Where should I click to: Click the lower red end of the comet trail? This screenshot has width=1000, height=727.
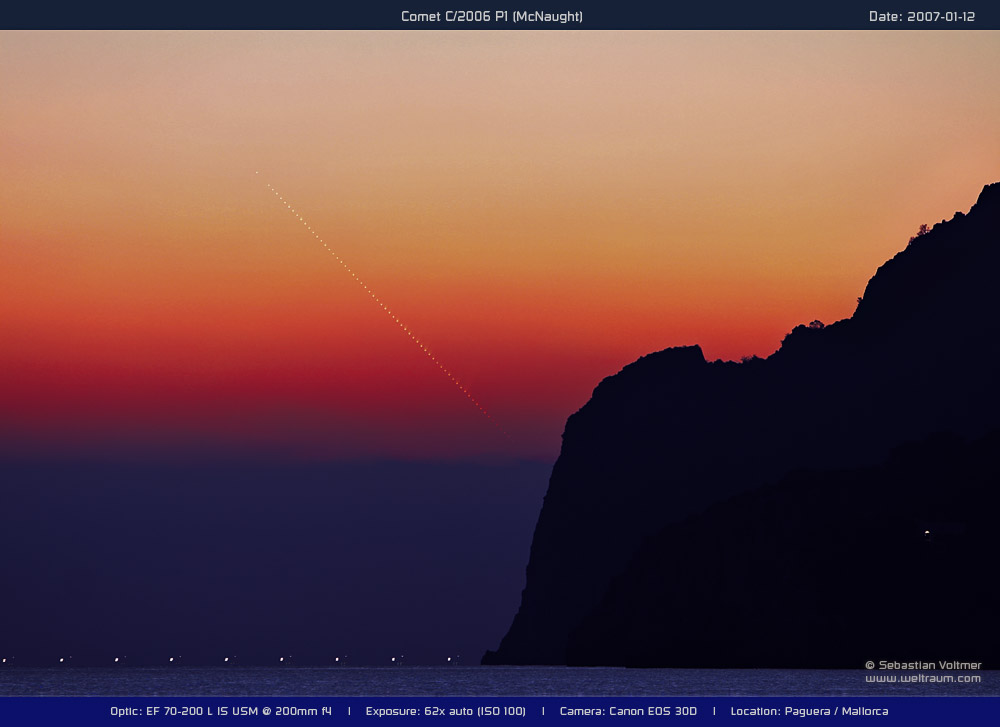[505, 435]
